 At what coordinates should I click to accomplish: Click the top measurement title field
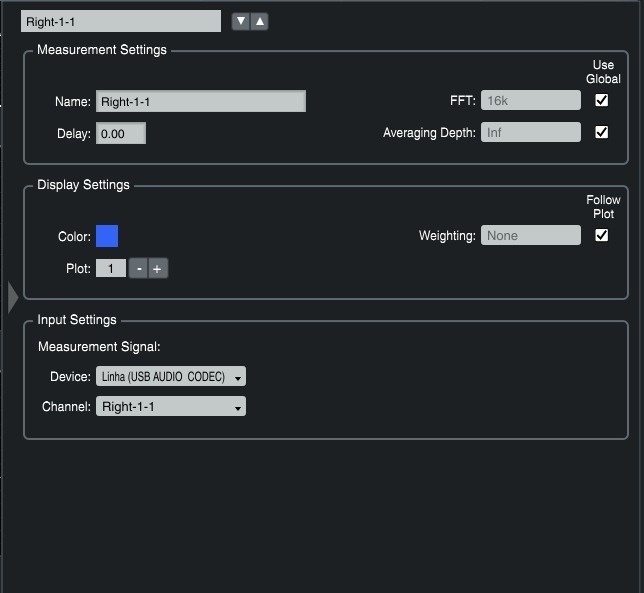pos(120,21)
